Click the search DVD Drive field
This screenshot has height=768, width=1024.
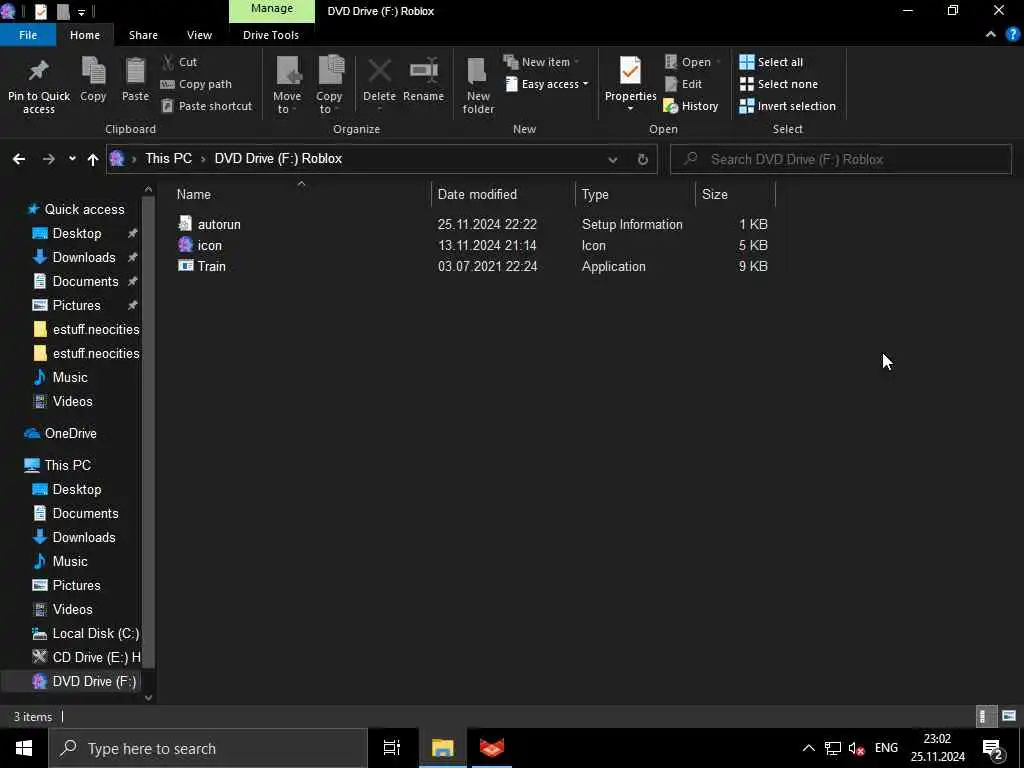pos(841,159)
